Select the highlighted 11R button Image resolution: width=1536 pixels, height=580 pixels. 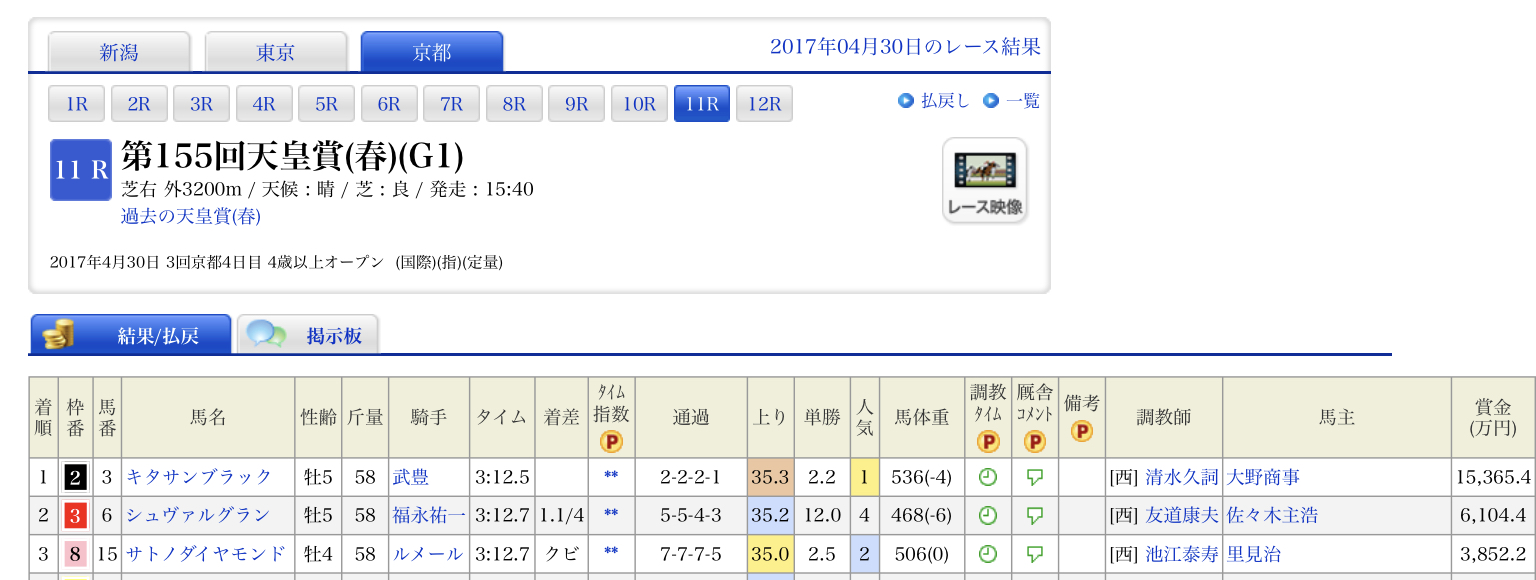click(x=702, y=104)
